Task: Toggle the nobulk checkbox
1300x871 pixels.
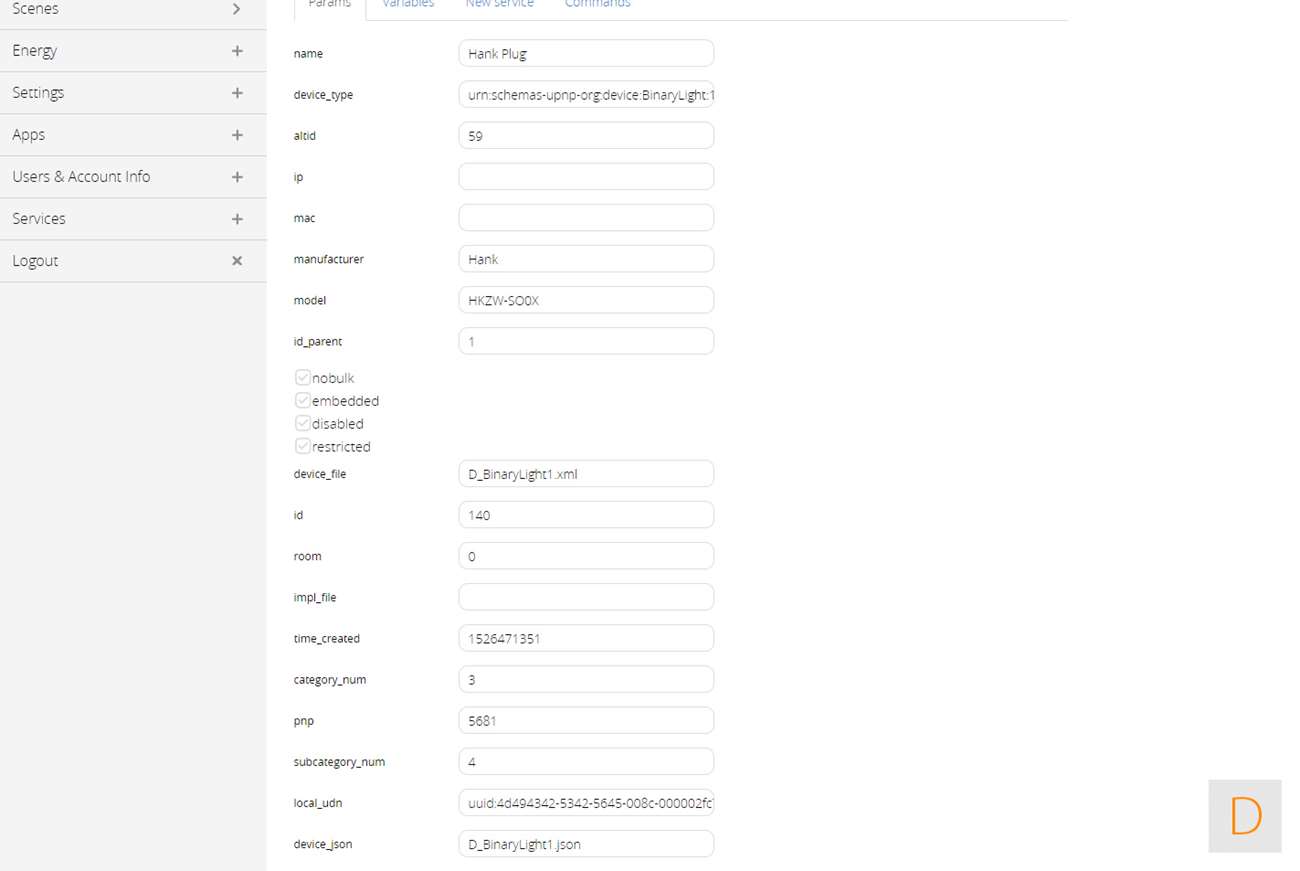Action: point(302,378)
